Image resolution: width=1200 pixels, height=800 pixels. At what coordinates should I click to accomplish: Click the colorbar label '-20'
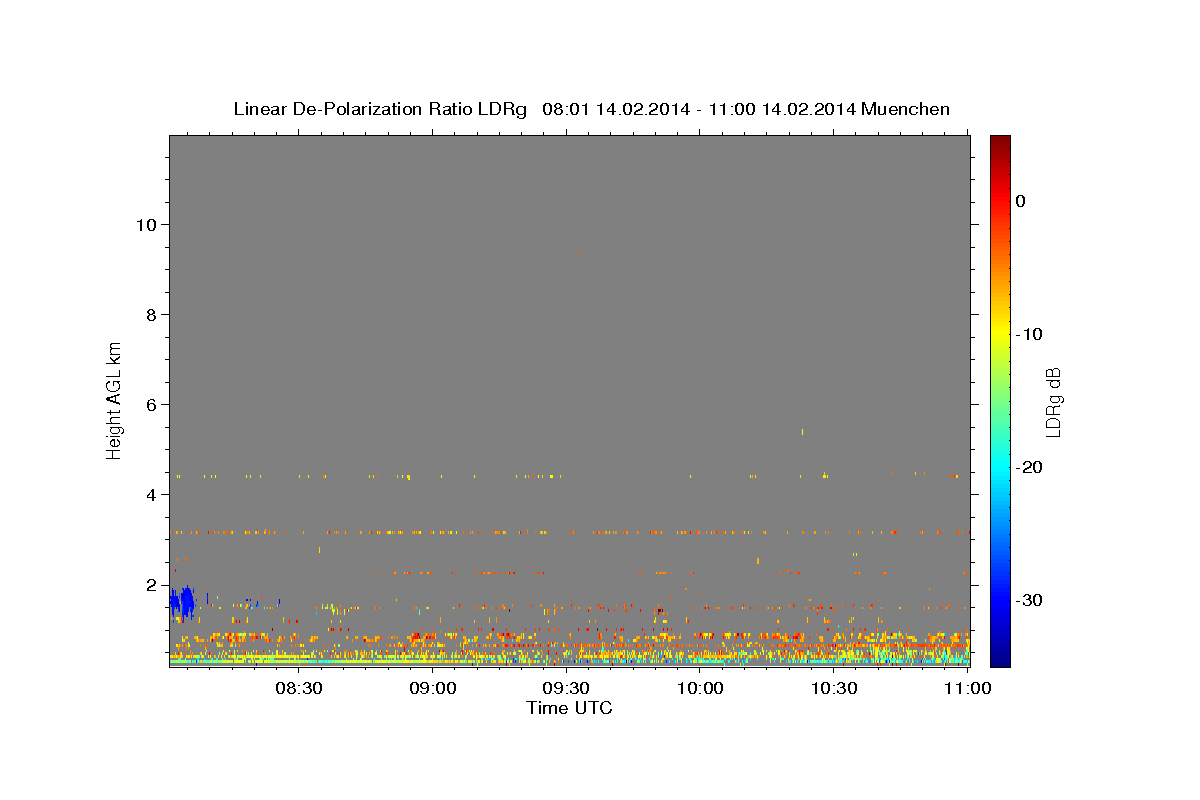(1030, 467)
